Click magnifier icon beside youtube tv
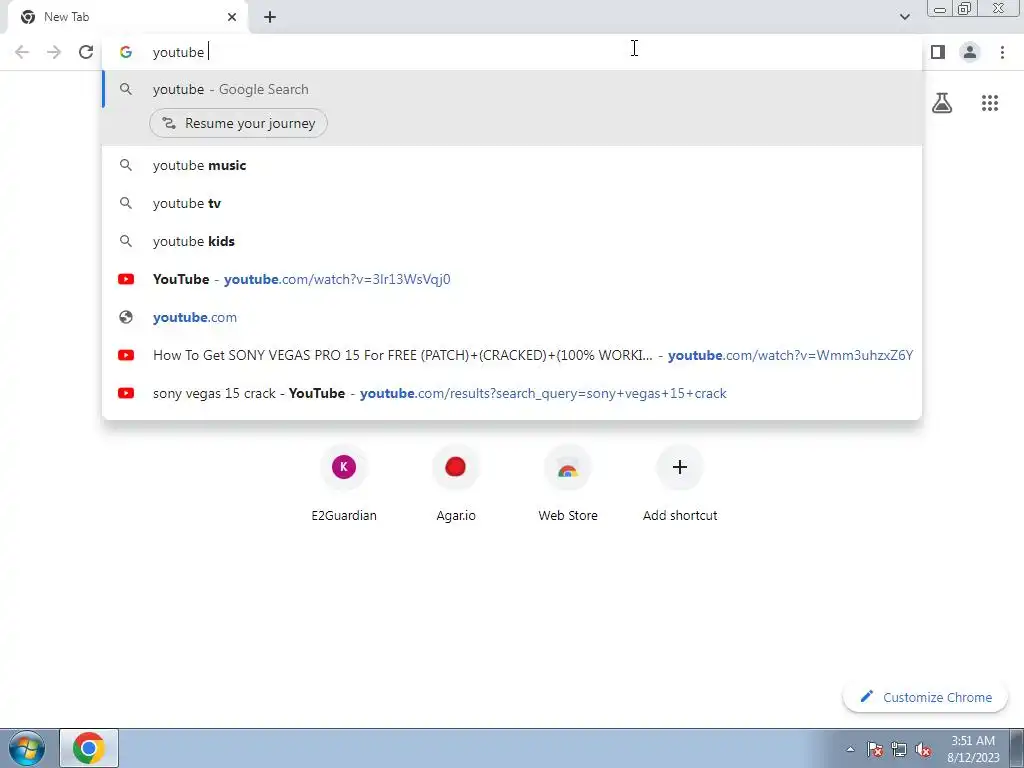Screen dimensions: 1024x768 pyautogui.click(x=126, y=203)
